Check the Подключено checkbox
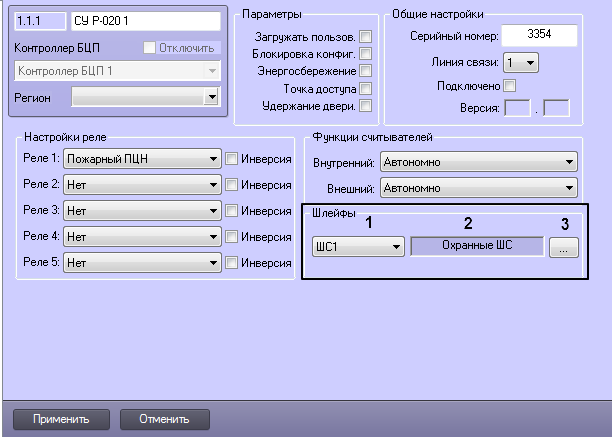The width and height of the screenshot is (612, 437). tap(508, 87)
